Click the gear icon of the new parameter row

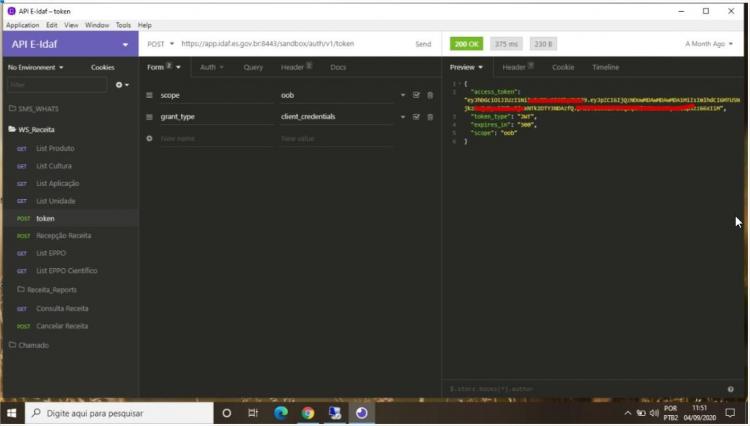tap(149, 138)
